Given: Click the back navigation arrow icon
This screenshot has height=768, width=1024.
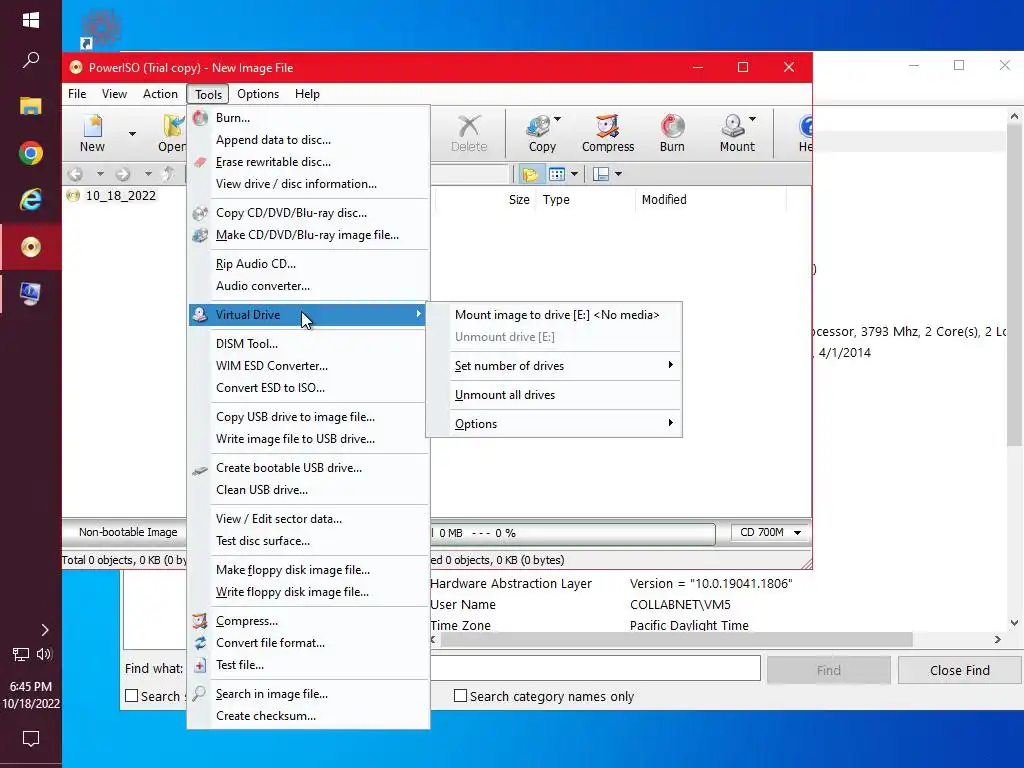Looking at the screenshot, I should (76, 174).
